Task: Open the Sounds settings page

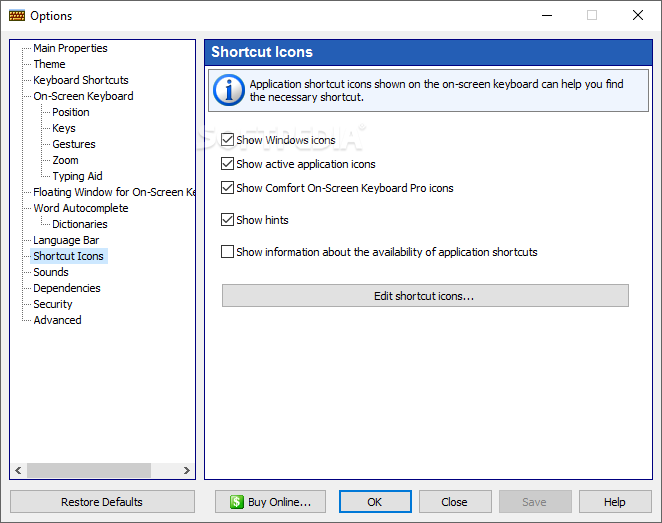Action: pos(51,272)
